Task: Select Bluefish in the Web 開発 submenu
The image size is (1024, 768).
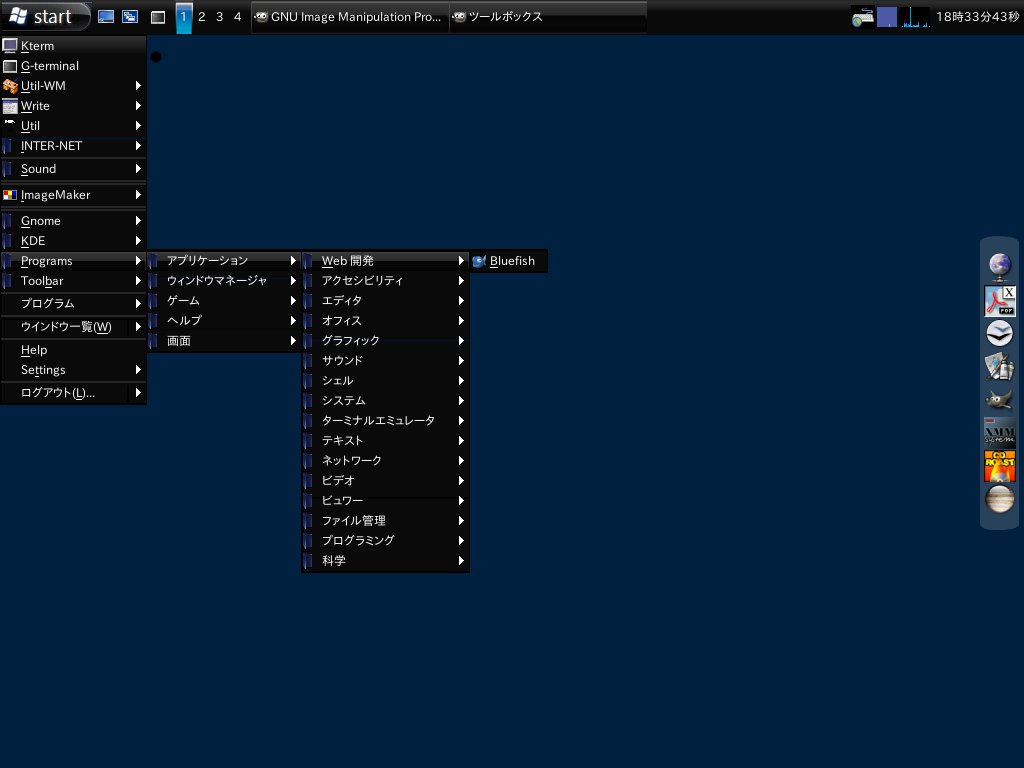Action: point(510,261)
